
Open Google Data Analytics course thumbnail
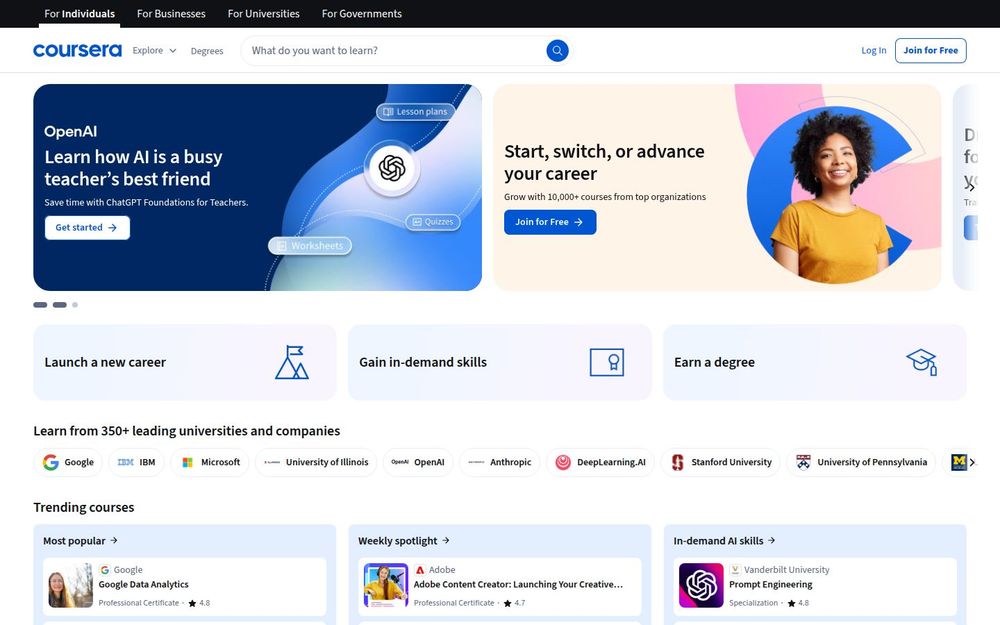(71, 585)
